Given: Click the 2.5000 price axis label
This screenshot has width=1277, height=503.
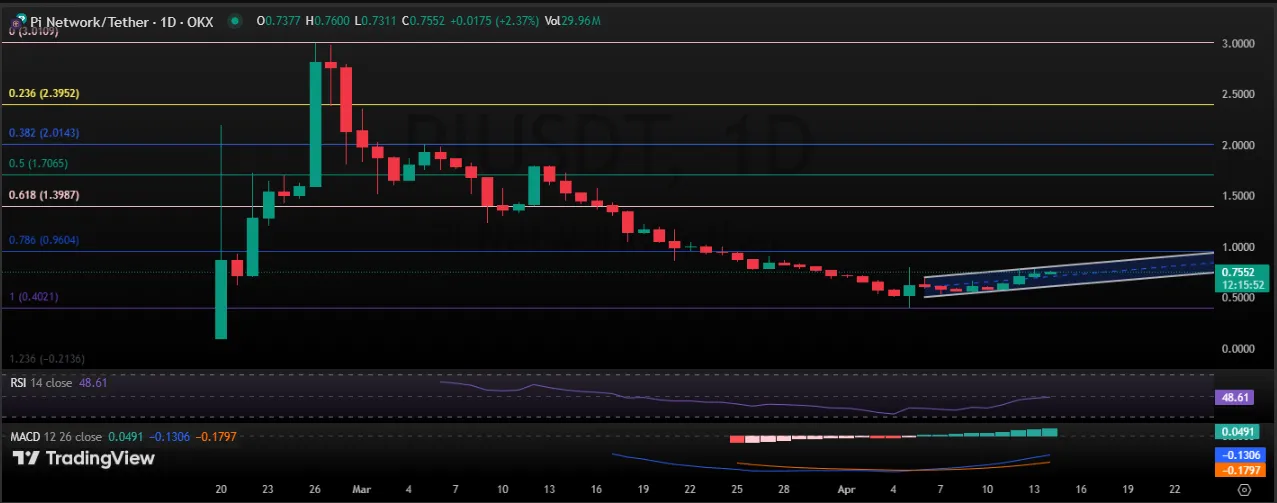Looking at the screenshot, I should point(1238,94).
